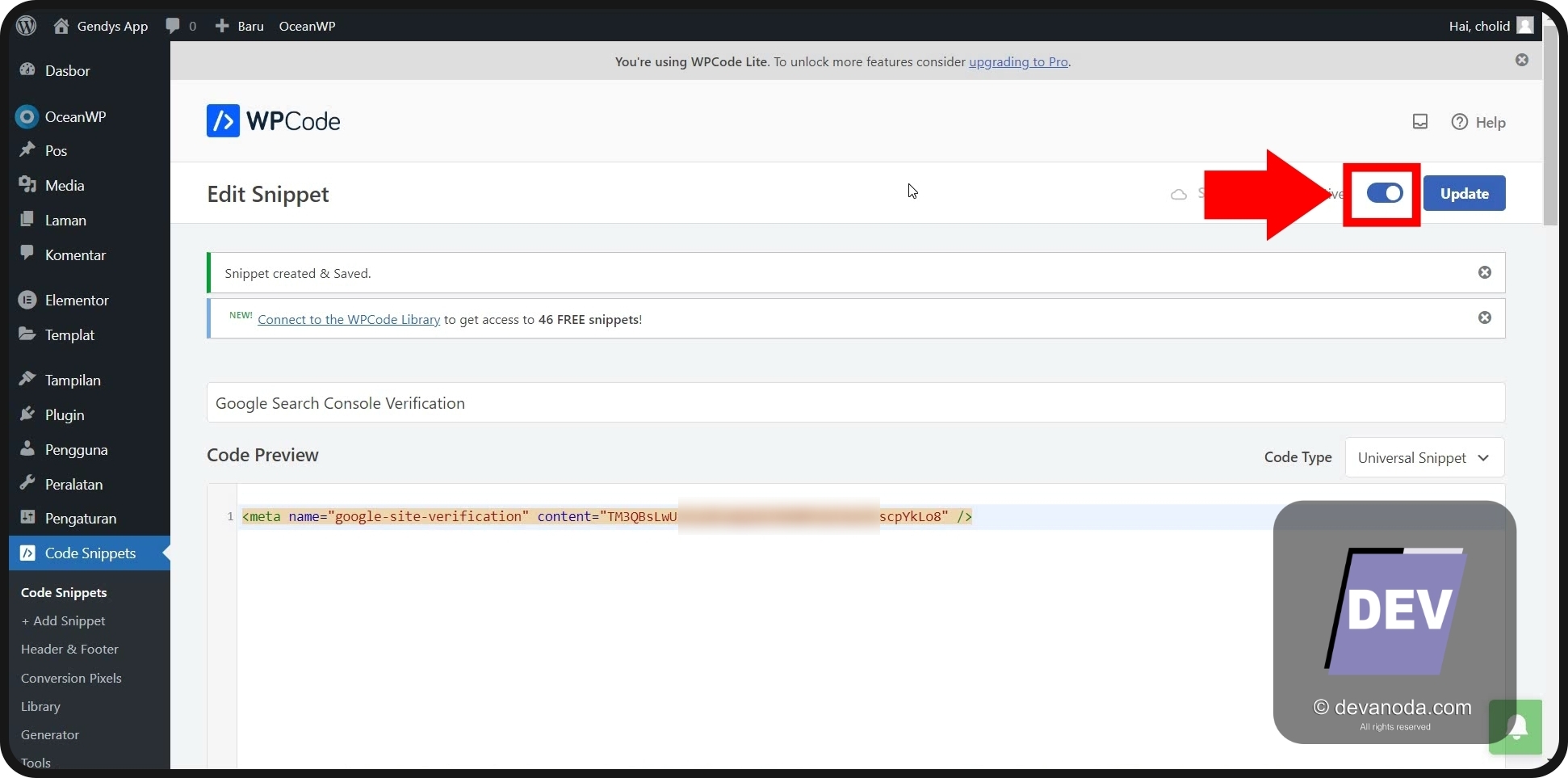The height and width of the screenshot is (778, 1568).
Task: Open Pos menu
Action: click(x=56, y=150)
